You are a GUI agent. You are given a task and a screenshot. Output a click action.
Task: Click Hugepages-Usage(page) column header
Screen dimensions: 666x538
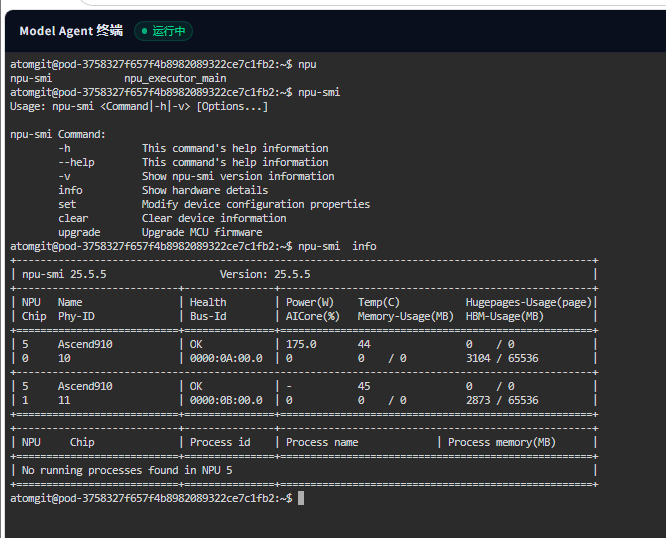point(528,302)
